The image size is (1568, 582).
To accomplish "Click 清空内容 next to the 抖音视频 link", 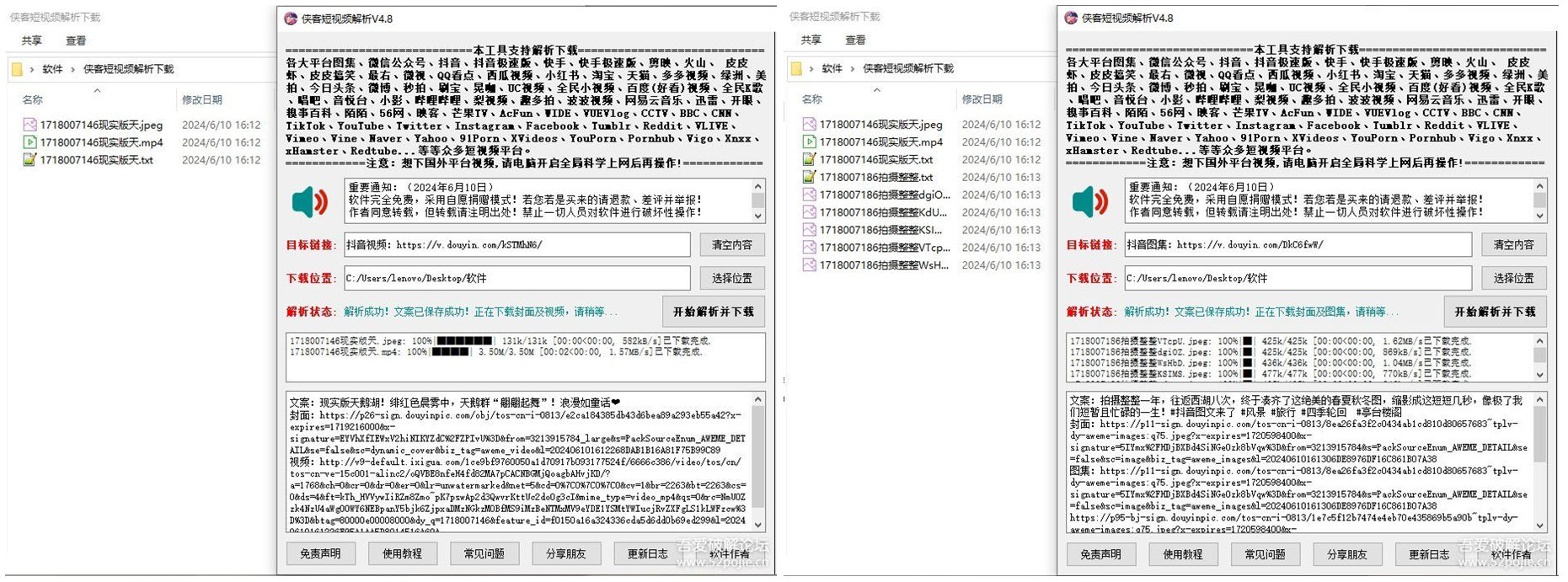I will [732, 245].
